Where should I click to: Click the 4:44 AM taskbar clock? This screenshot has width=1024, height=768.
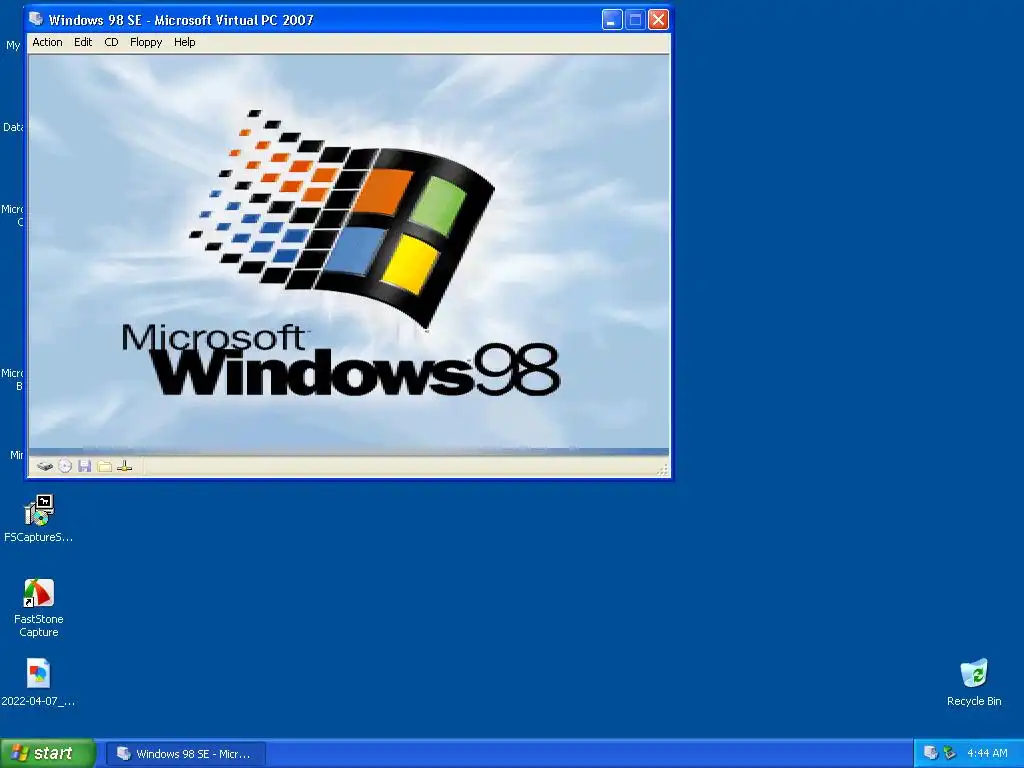tap(987, 754)
